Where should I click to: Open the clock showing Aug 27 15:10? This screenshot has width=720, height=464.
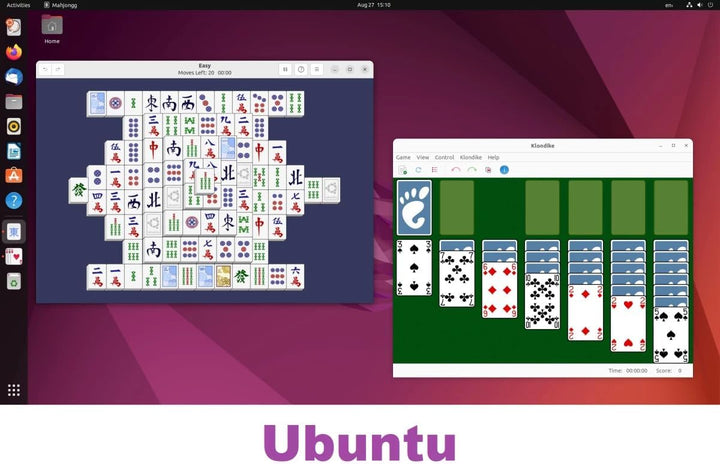click(374, 5)
